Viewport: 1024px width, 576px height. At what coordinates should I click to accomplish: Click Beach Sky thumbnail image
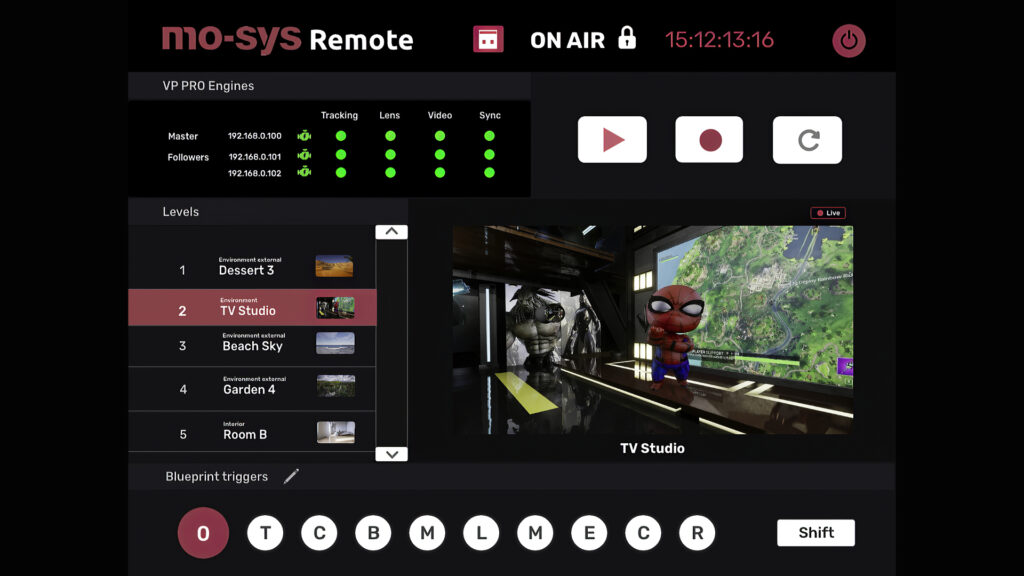pos(336,343)
